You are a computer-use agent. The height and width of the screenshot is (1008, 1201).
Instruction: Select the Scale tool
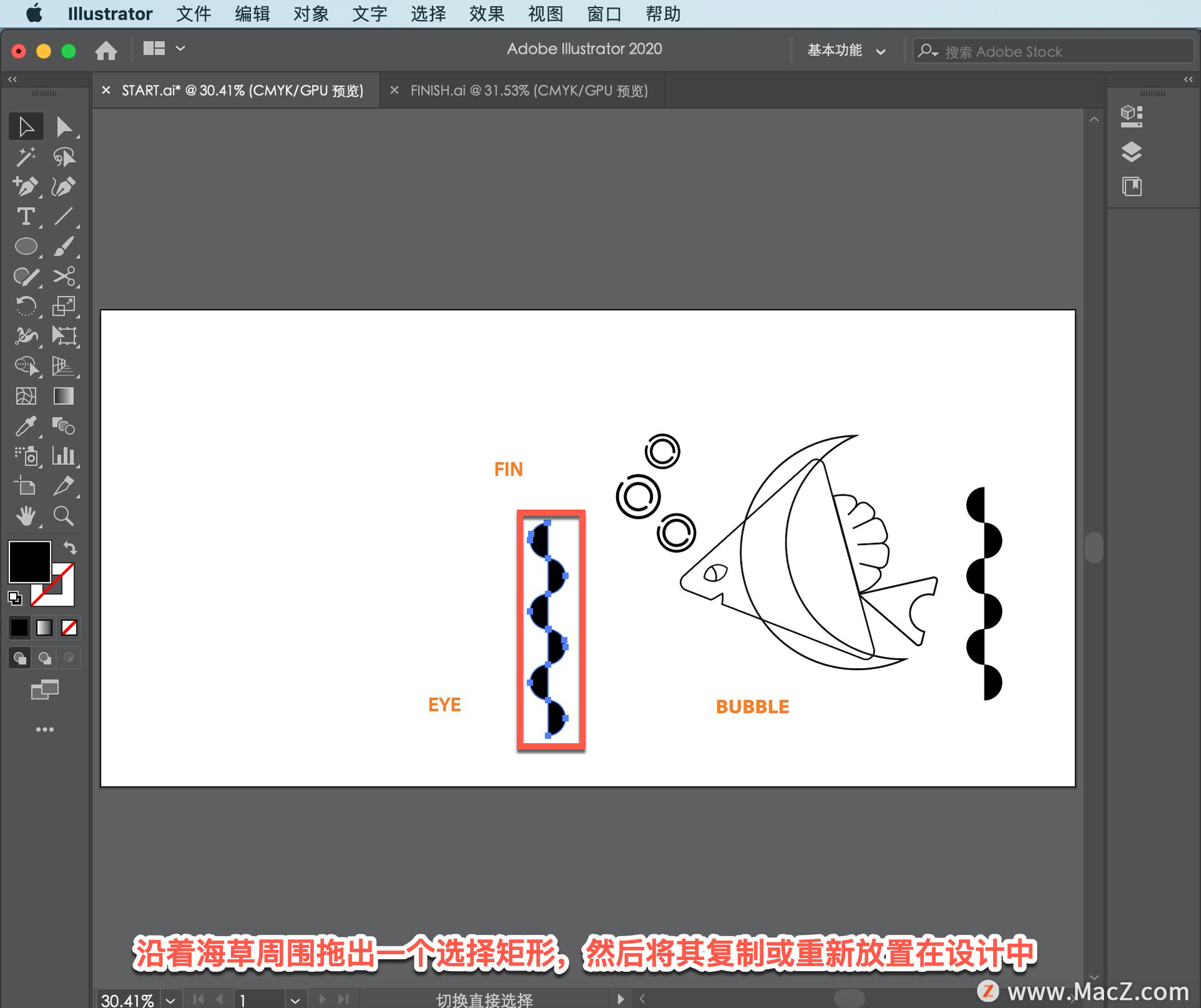pos(64,306)
